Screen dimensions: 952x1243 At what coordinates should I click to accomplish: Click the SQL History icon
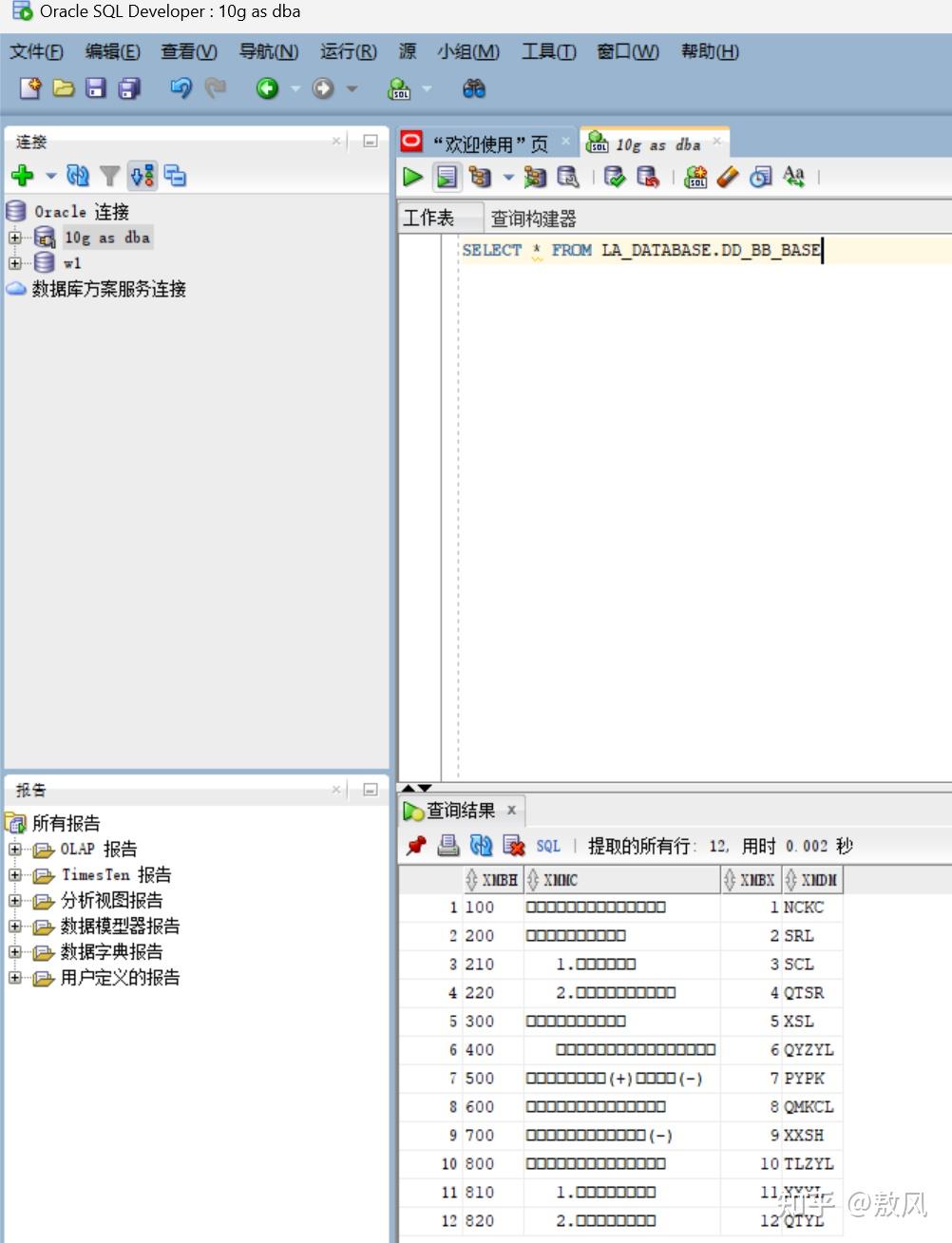(760, 177)
